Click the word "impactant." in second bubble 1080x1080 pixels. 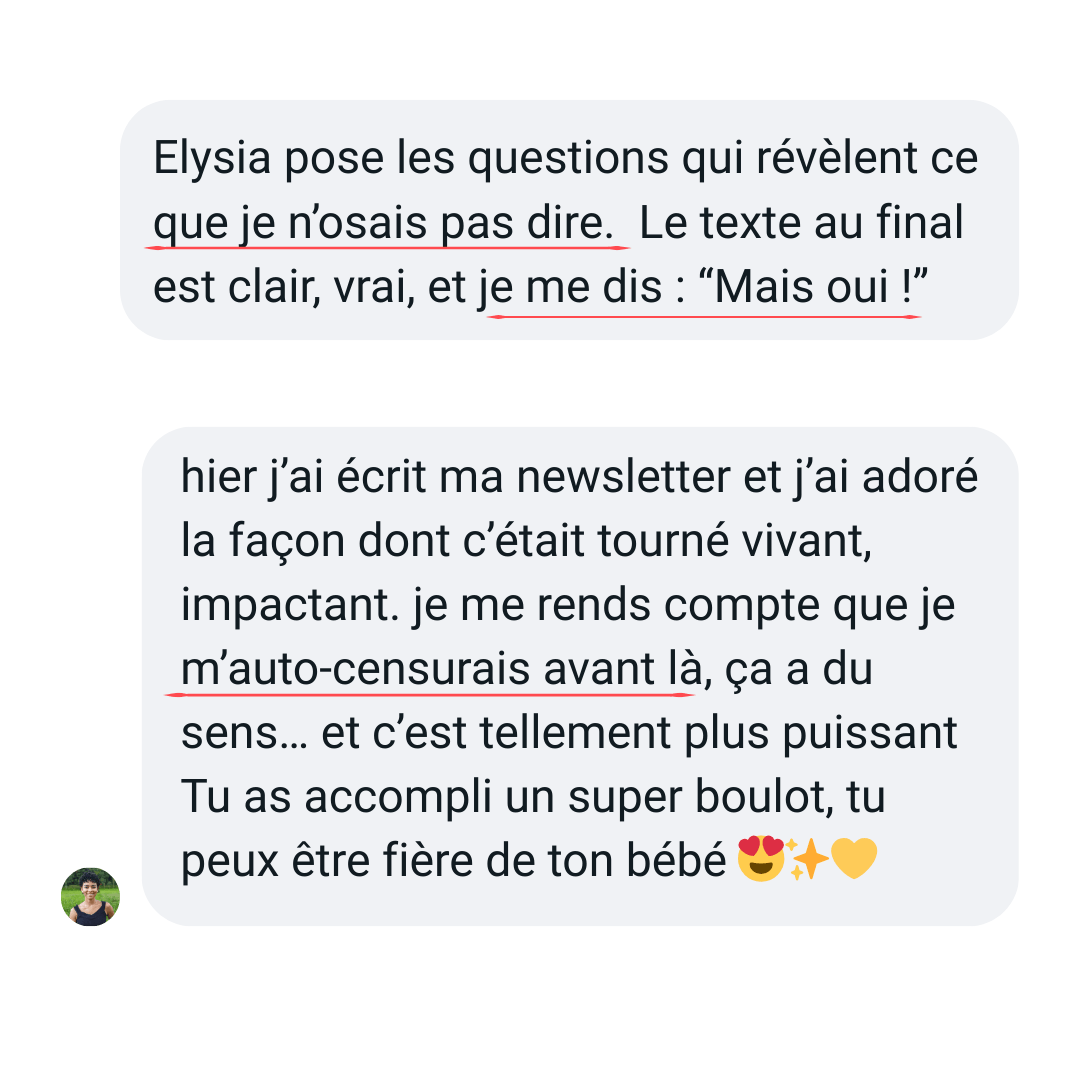click(290, 606)
